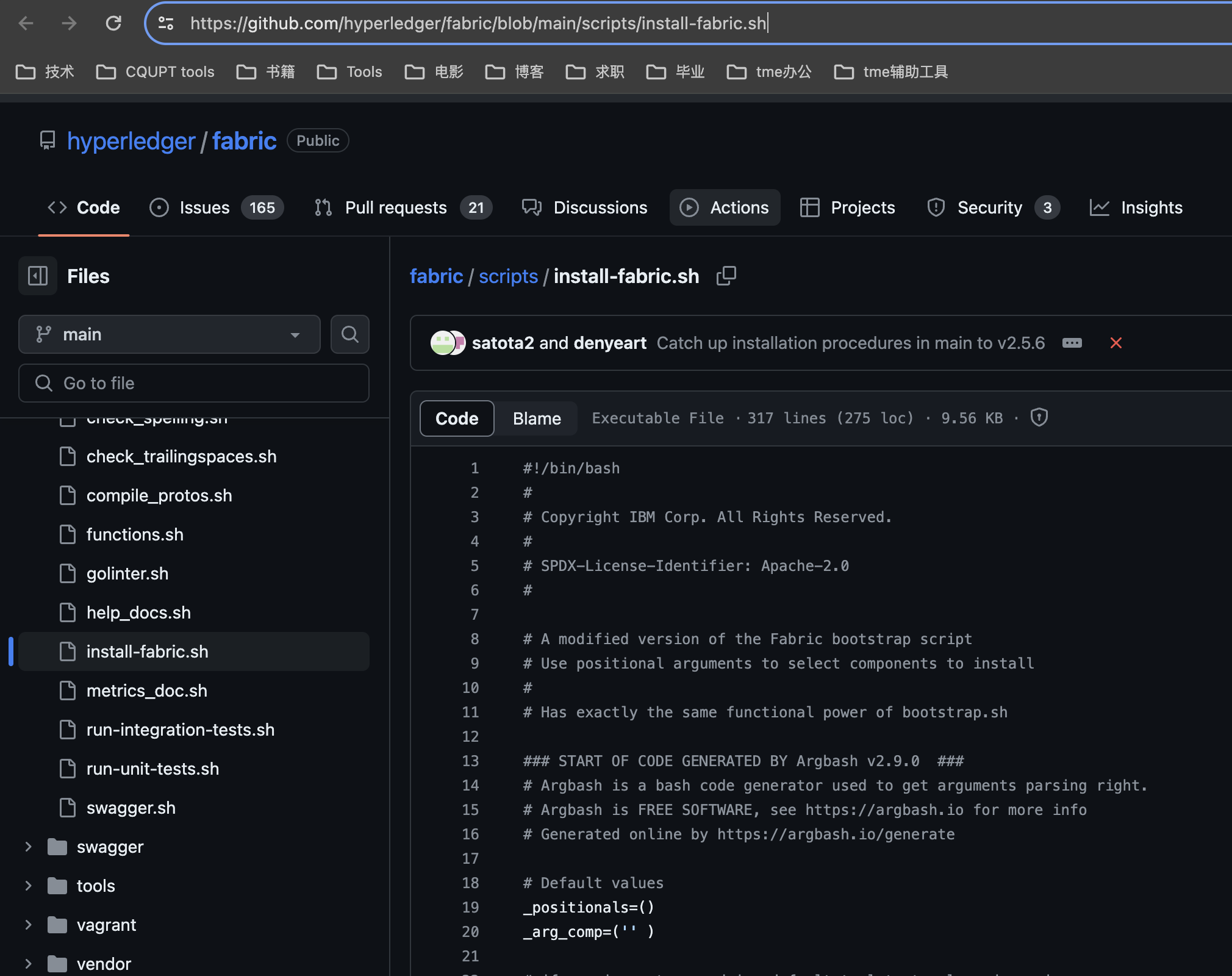
Task: Open the hyperledger organization link
Action: tap(131, 141)
